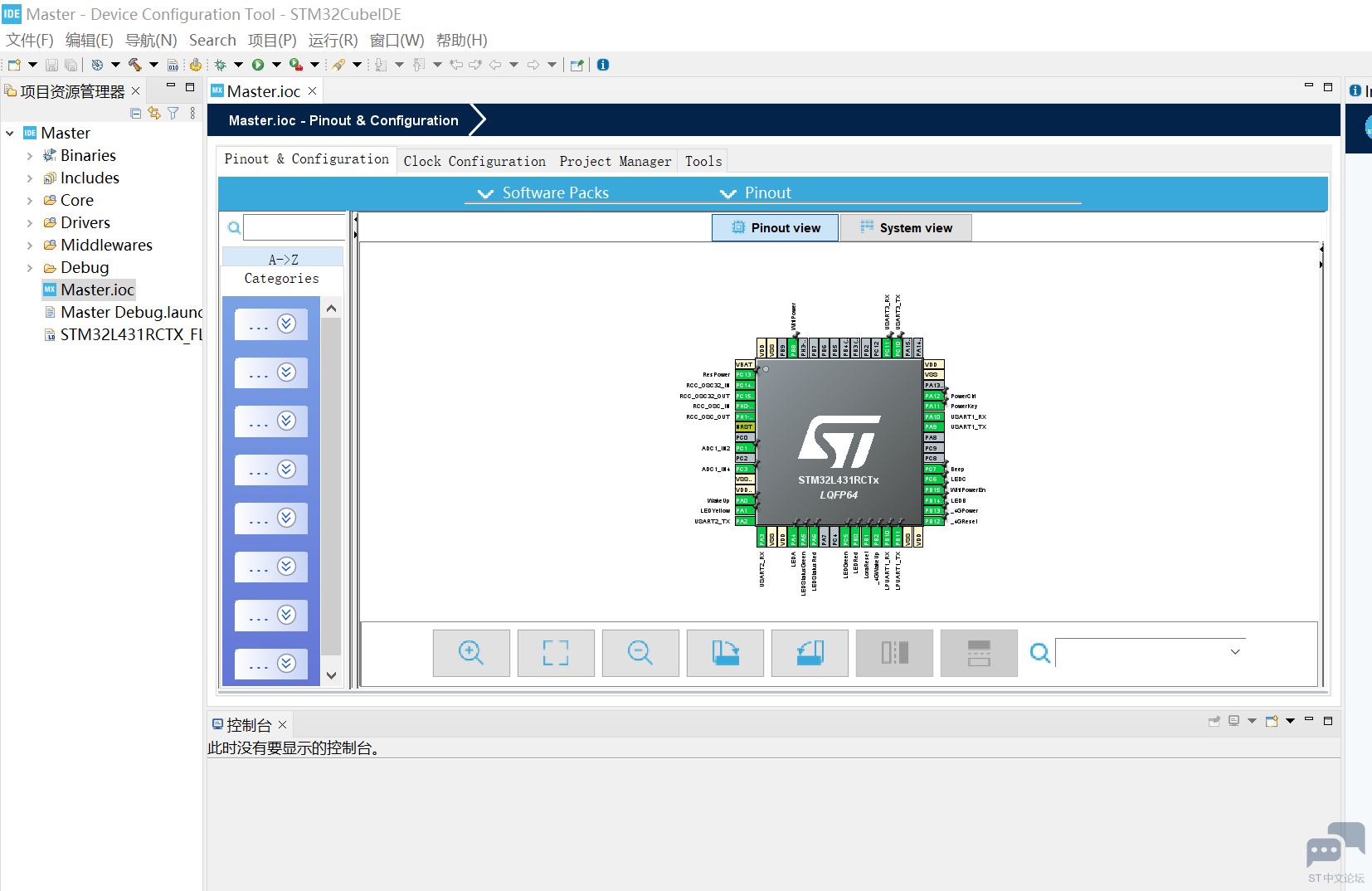The image size is (1372, 891).
Task: Show peripherals by Categories
Action: (282, 279)
